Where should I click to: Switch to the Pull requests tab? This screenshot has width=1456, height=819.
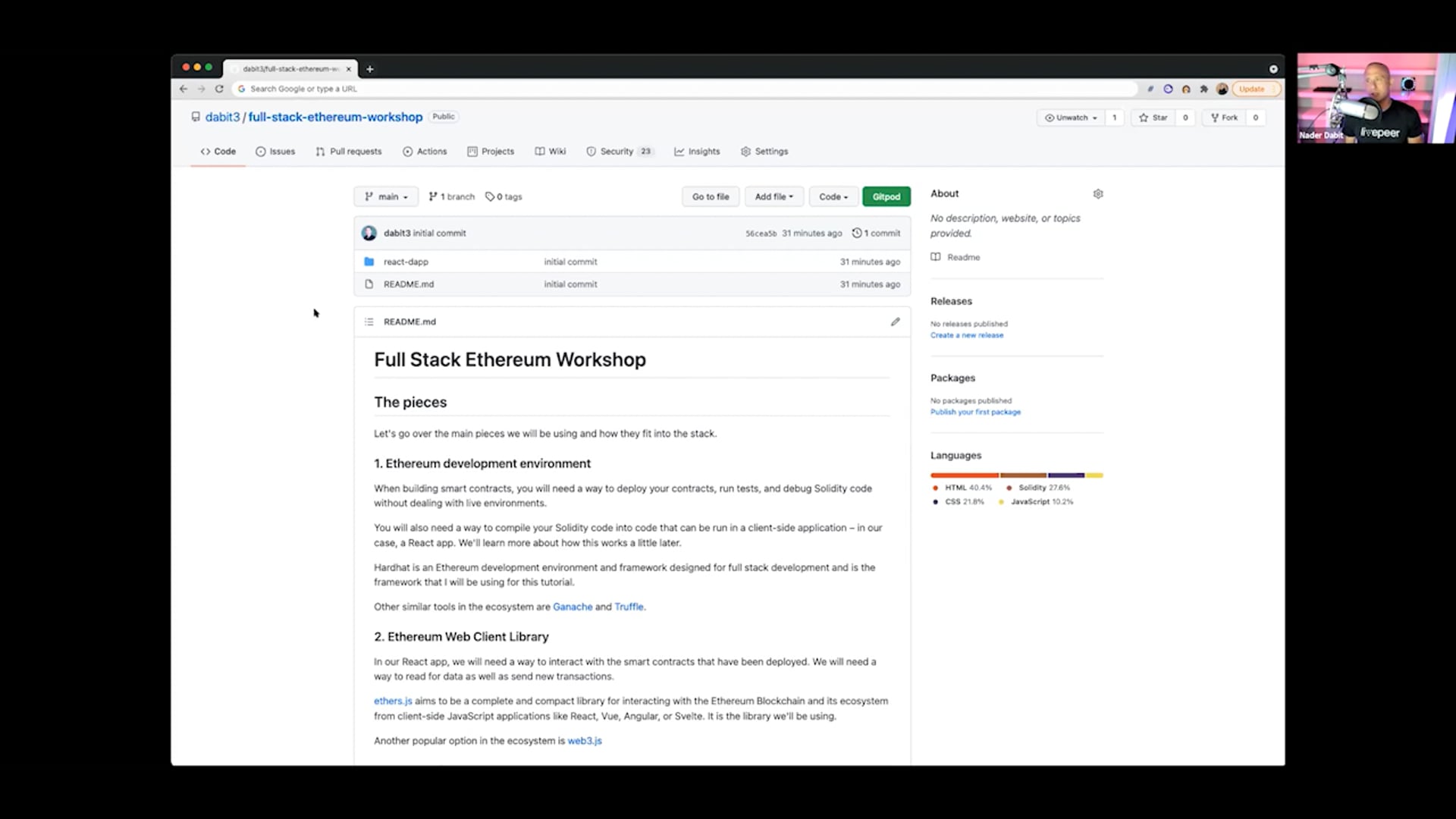tap(349, 152)
